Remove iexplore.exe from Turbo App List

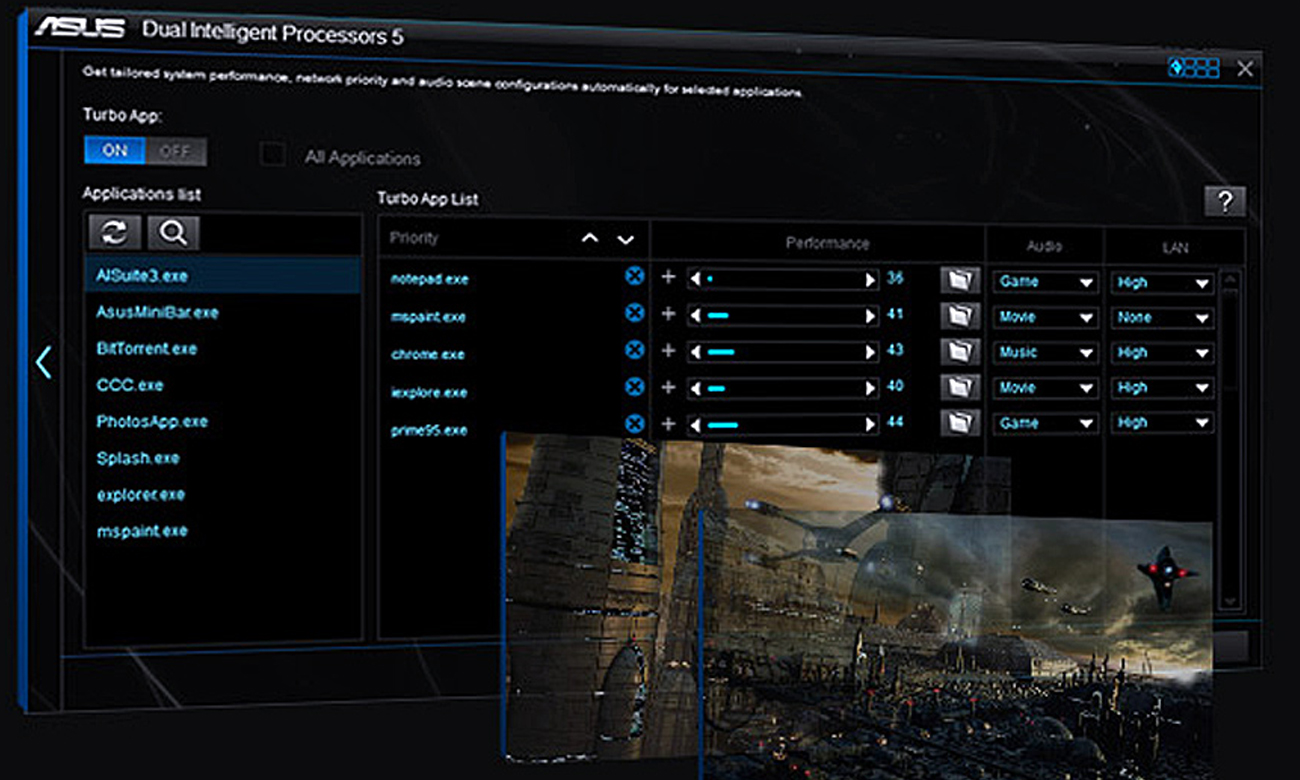tap(634, 387)
